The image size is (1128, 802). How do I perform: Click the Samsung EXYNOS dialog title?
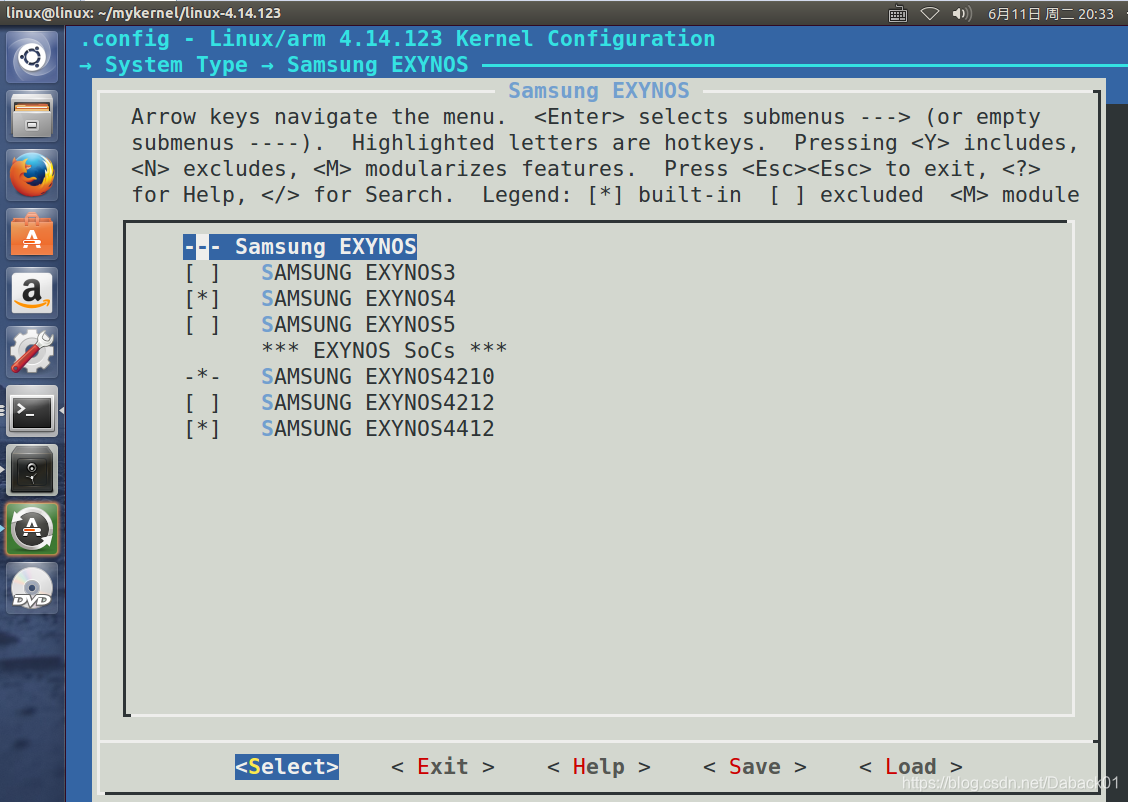(x=599, y=91)
